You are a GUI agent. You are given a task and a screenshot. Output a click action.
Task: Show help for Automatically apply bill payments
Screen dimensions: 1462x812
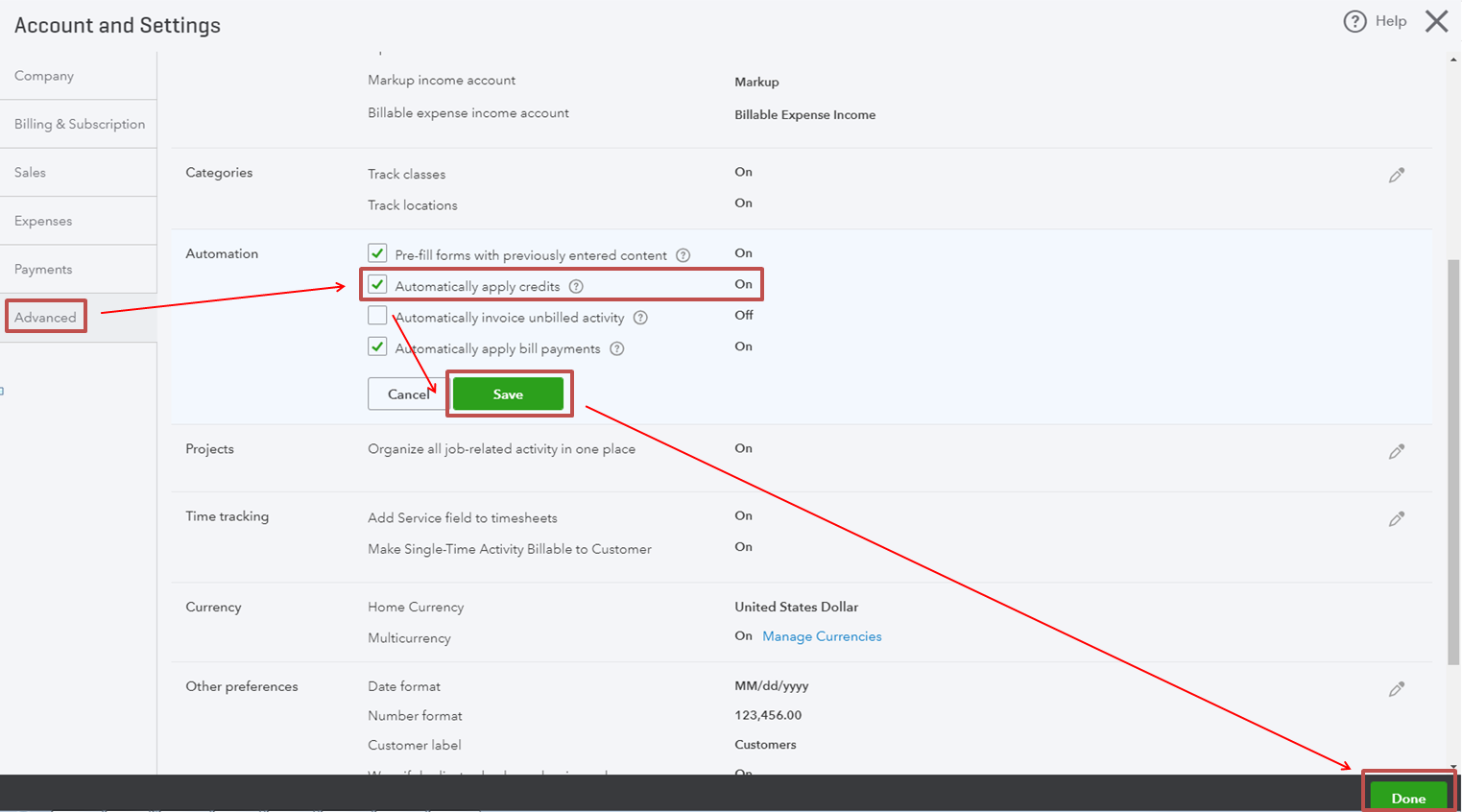[x=617, y=348]
